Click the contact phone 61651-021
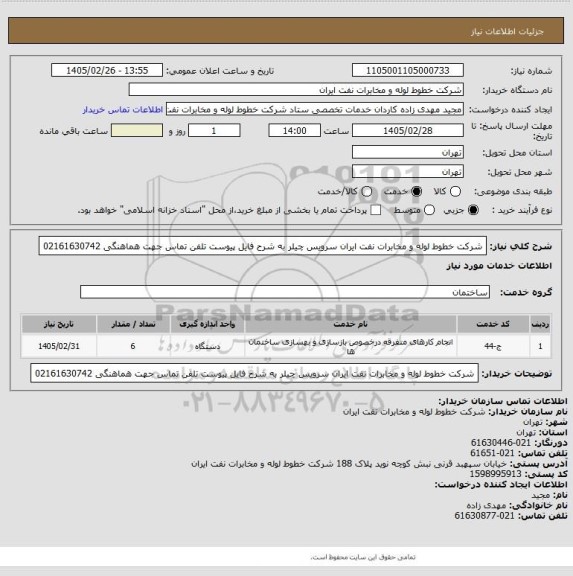 (492, 453)
